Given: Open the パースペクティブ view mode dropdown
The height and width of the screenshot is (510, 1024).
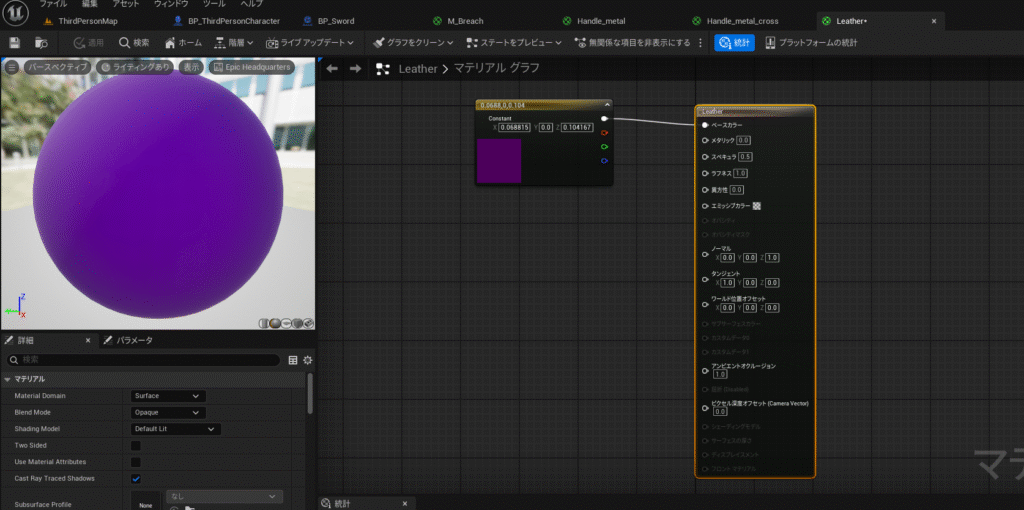Looking at the screenshot, I should [x=57, y=67].
